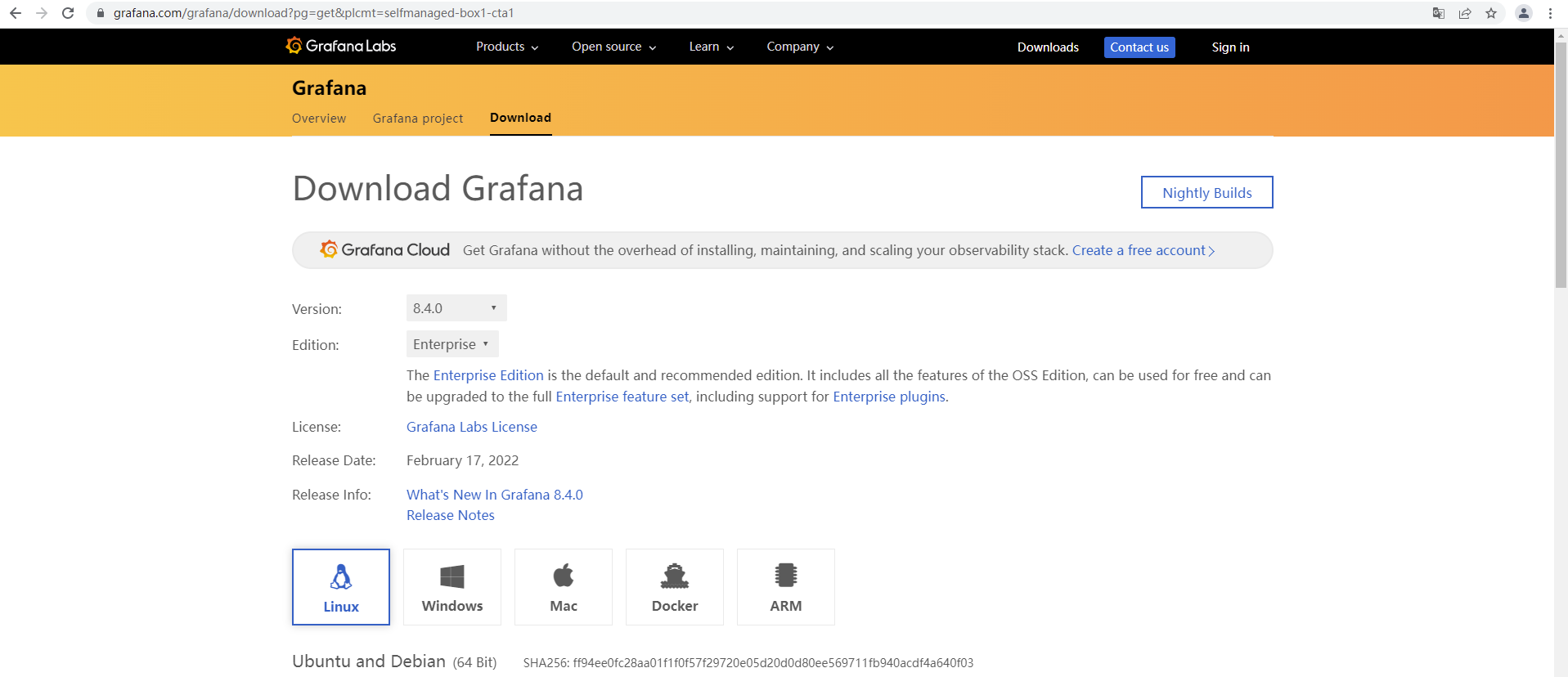
Task: Select the ARM platform tile
Action: click(x=786, y=587)
